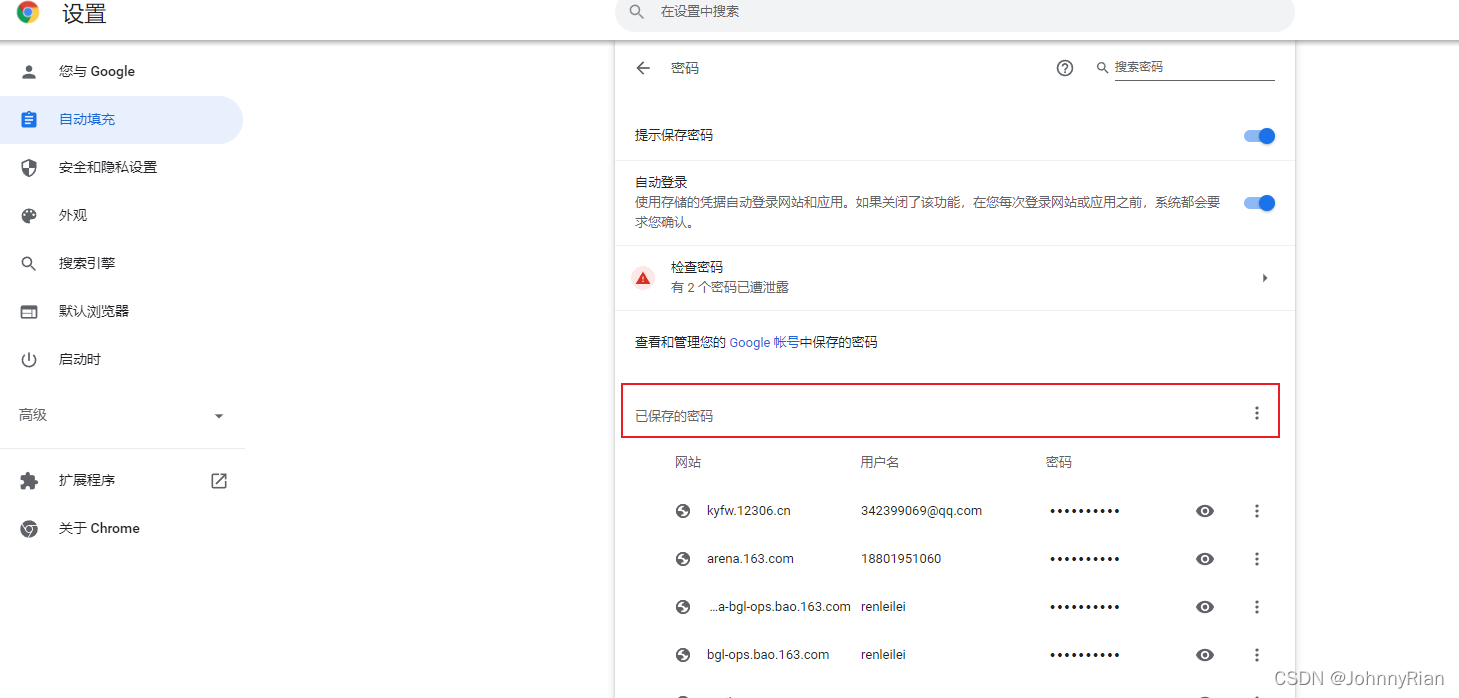Click the globe icon beside kyfw.12306.cn
This screenshot has height=698, width=1459.
tap(683, 511)
